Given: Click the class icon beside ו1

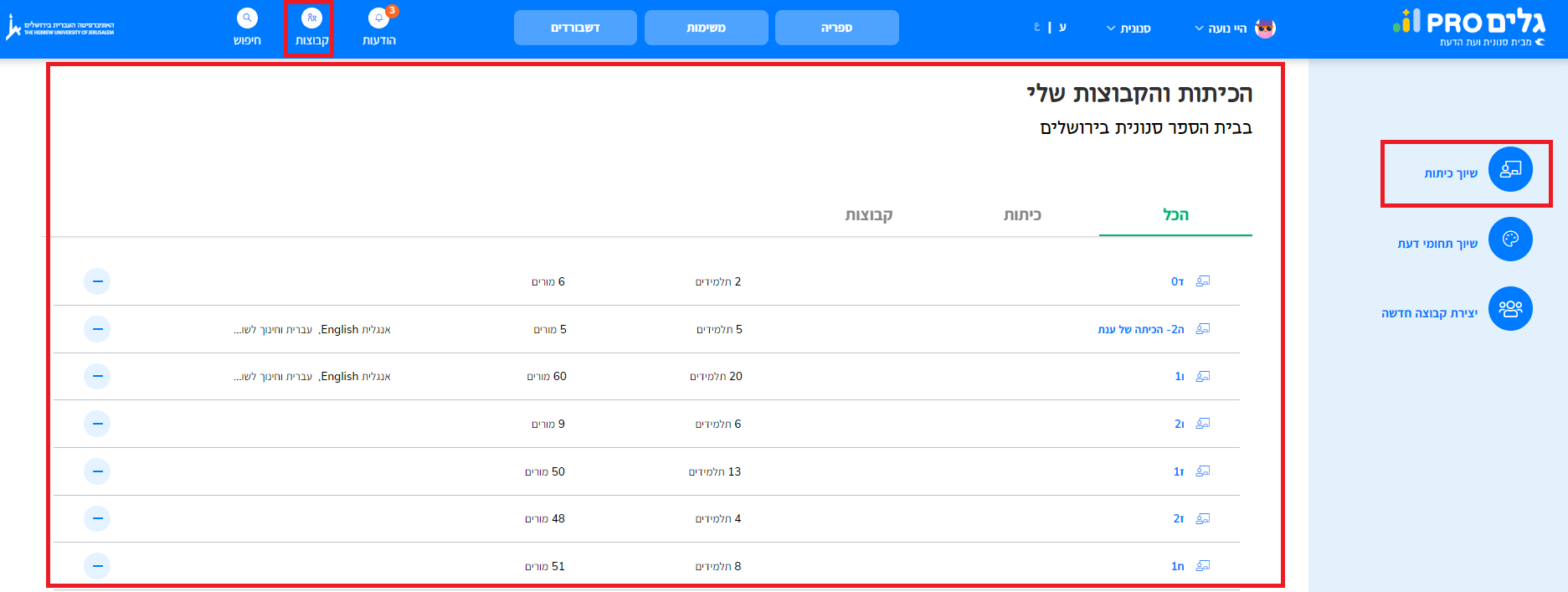Looking at the screenshot, I should coord(1203,376).
